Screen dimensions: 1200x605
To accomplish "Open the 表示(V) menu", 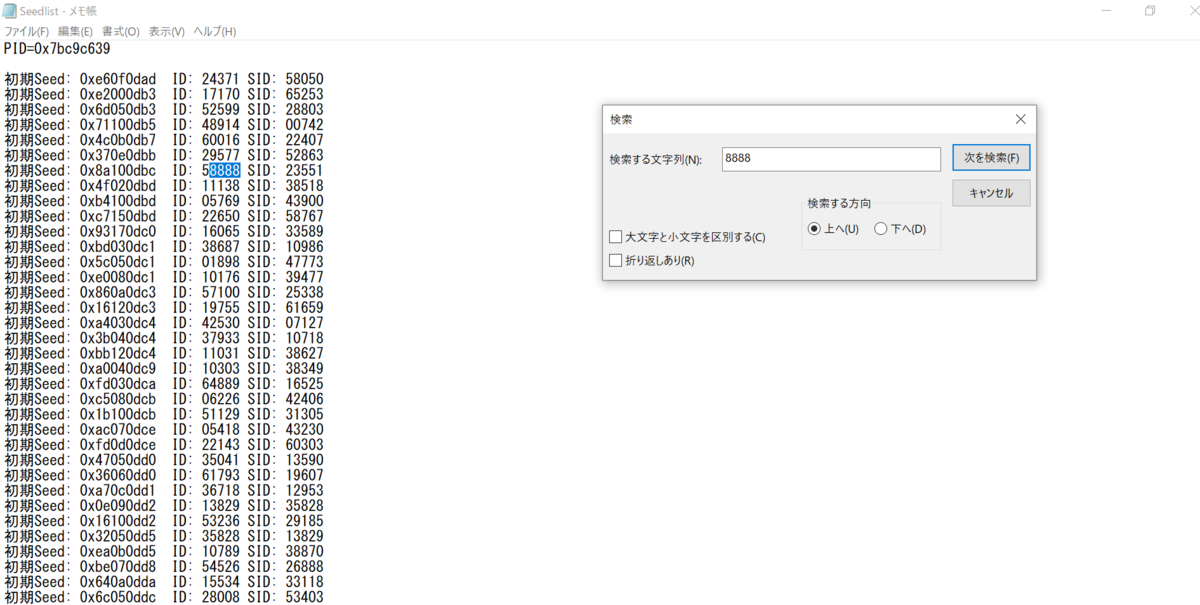I will tap(167, 32).
